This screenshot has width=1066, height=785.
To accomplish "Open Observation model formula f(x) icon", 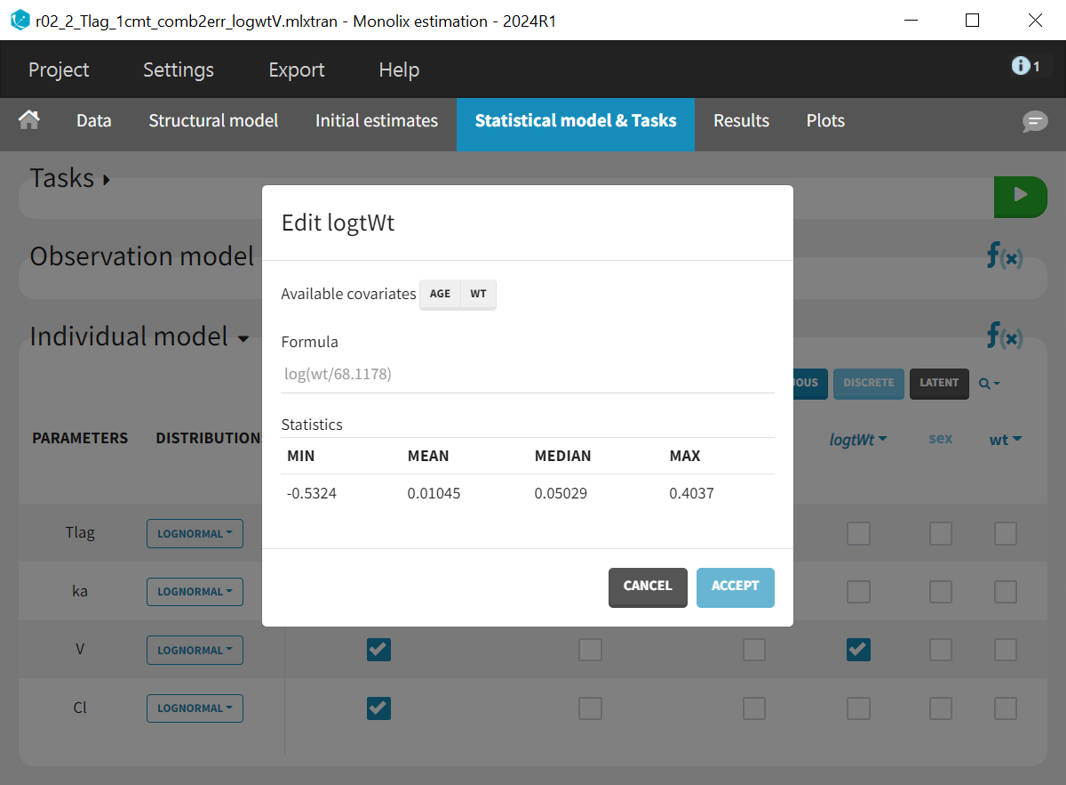I will [x=1004, y=256].
